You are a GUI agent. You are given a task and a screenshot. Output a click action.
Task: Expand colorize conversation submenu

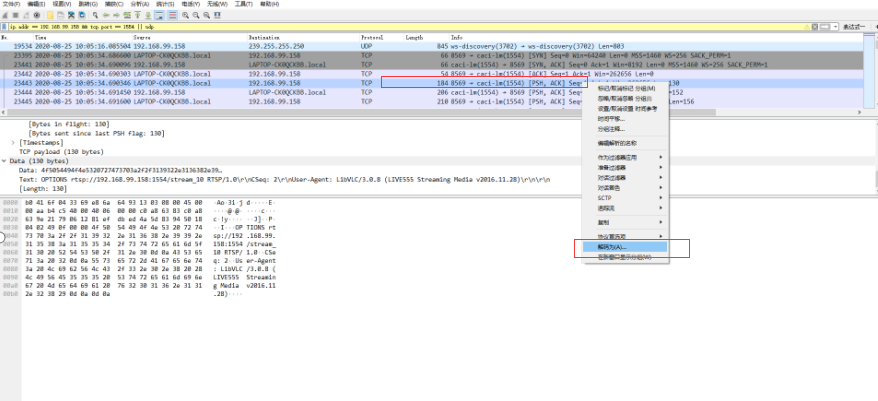(625, 188)
